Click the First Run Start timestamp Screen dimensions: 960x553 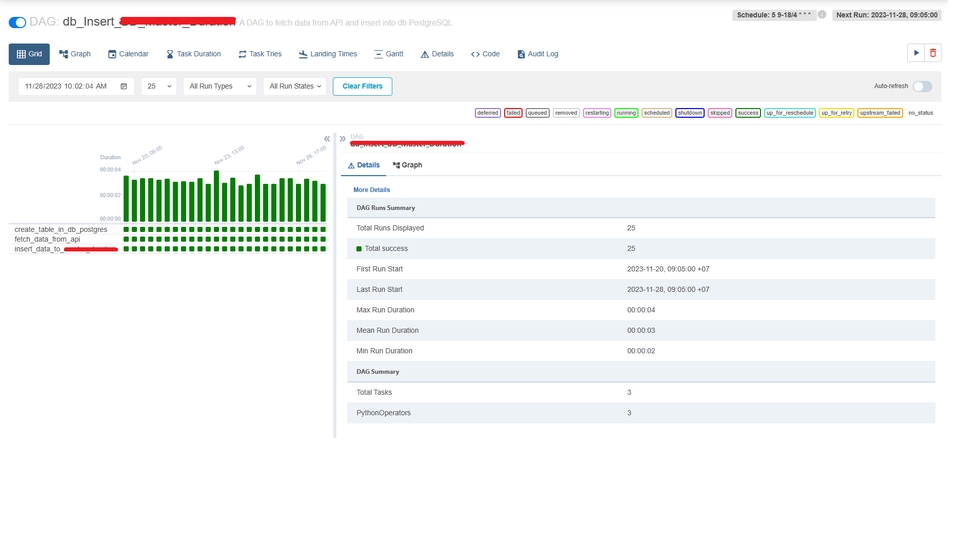click(668, 269)
